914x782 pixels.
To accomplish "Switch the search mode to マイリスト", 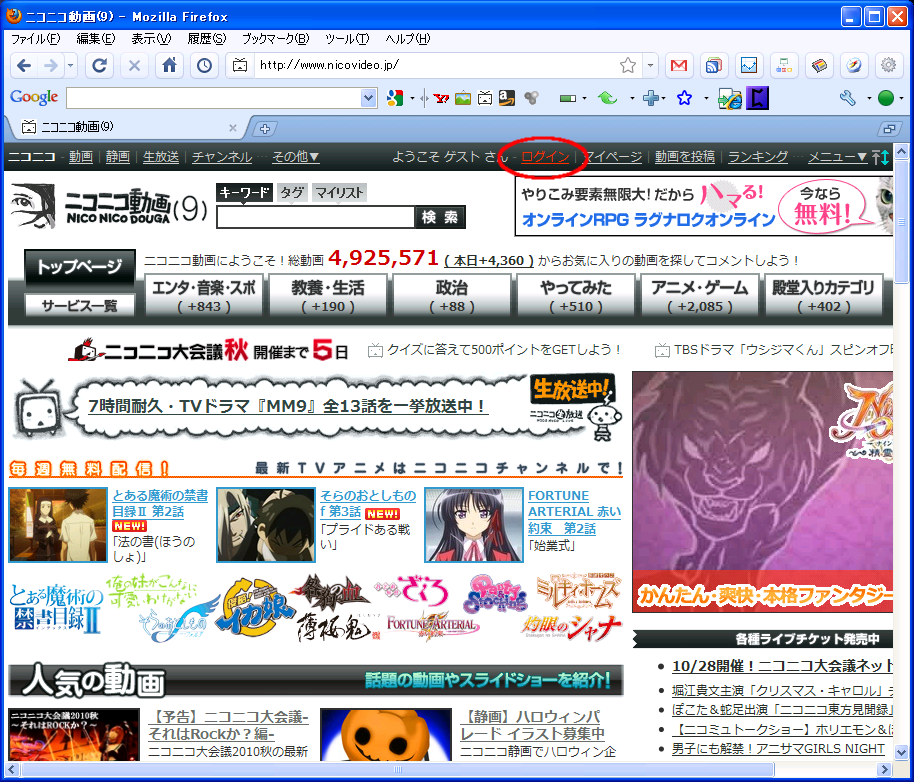I will tap(339, 192).
